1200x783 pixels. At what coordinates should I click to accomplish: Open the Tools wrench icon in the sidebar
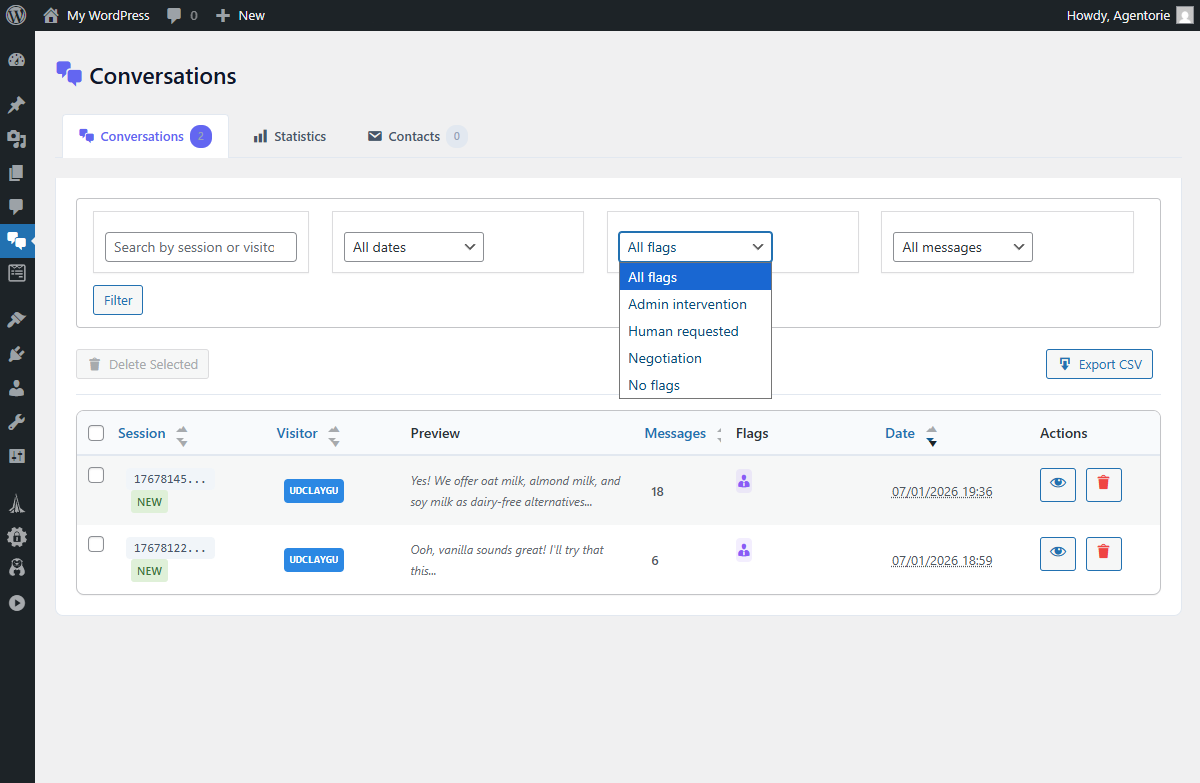(x=16, y=420)
